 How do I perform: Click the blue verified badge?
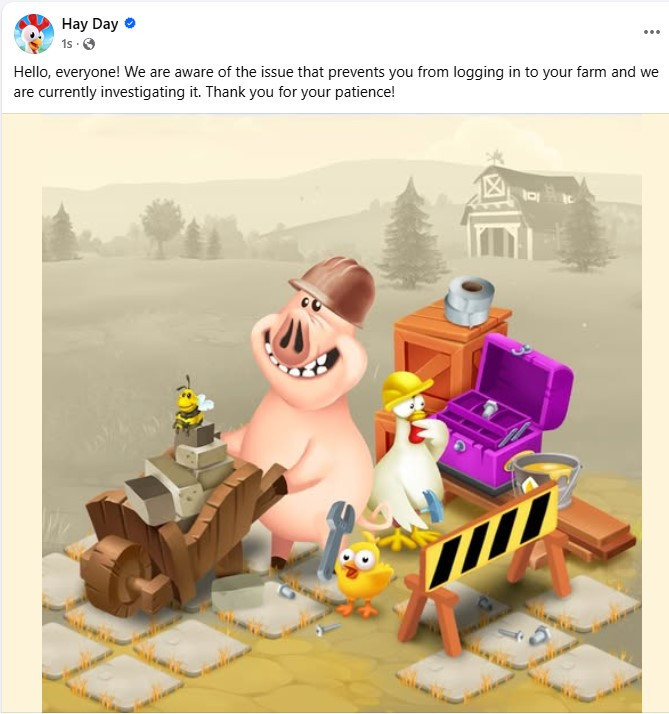[x=130, y=23]
